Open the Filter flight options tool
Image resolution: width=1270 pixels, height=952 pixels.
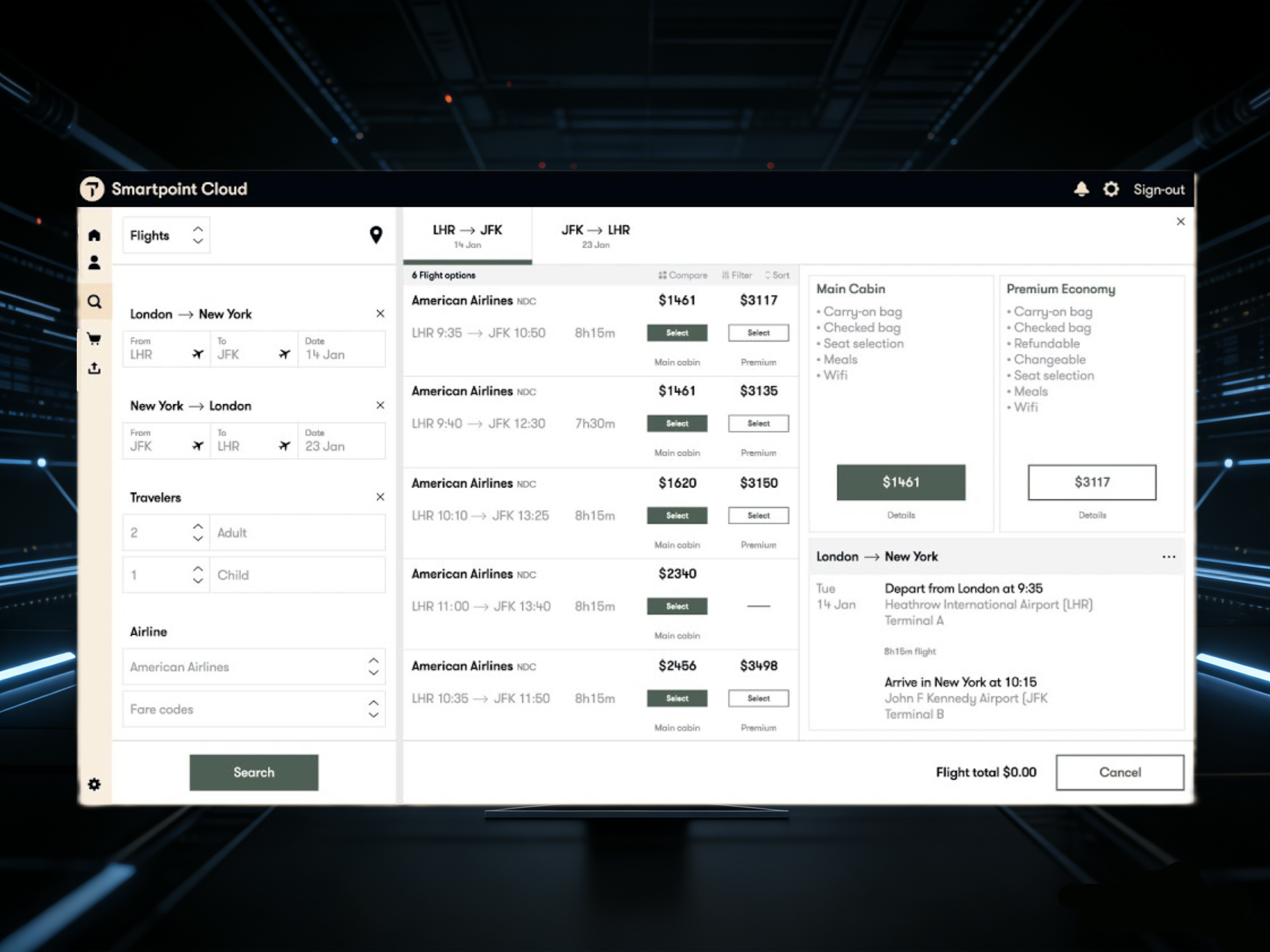(x=737, y=275)
